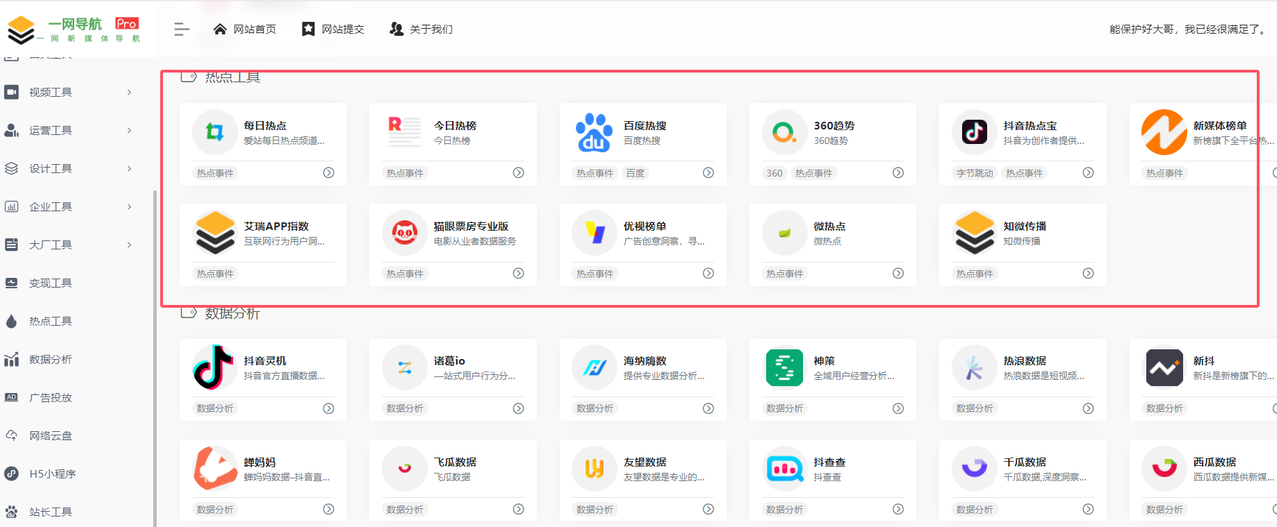
Task: Click the 设计工具 layers icon
Action: [12, 168]
